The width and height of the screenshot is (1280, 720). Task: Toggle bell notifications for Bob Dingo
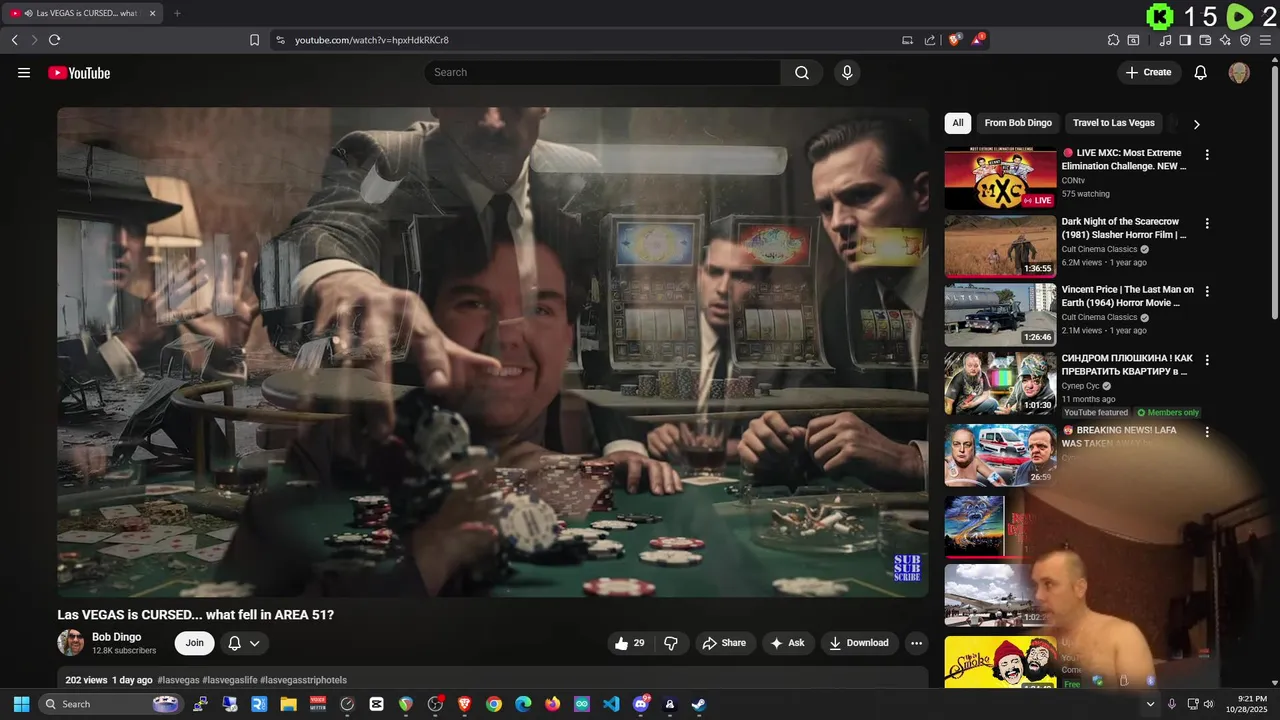[x=244, y=643]
